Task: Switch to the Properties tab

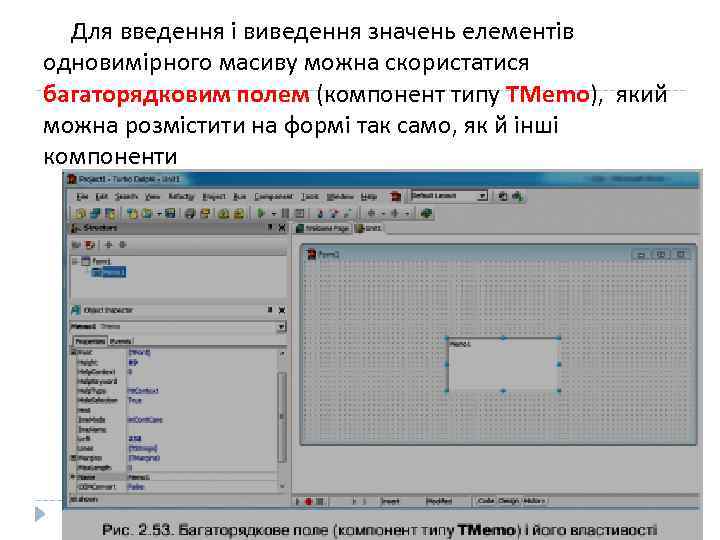Action: tap(90, 341)
